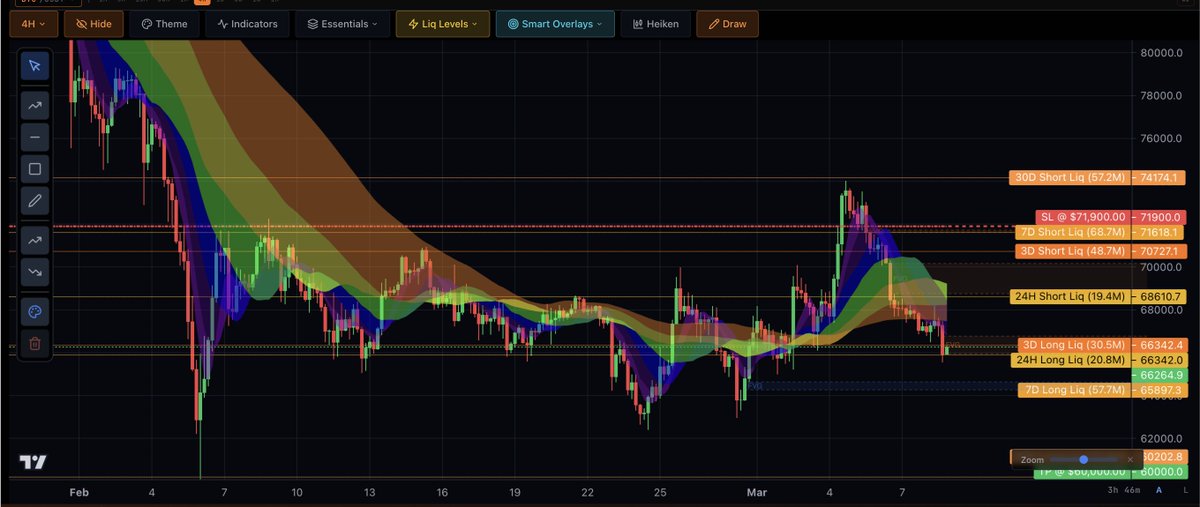Toggle the Hide overlays button
This screenshot has height=507, width=1200.
pyautogui.click(x=95, y=23)
